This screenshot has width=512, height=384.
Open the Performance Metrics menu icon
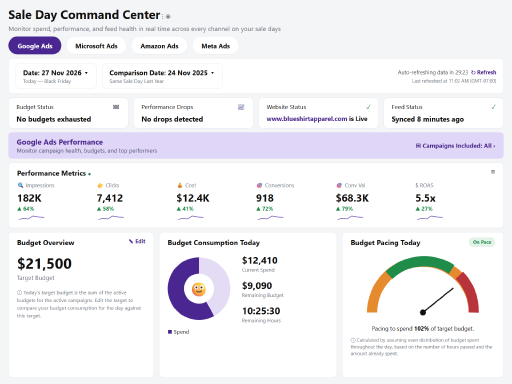click(493, 172)
